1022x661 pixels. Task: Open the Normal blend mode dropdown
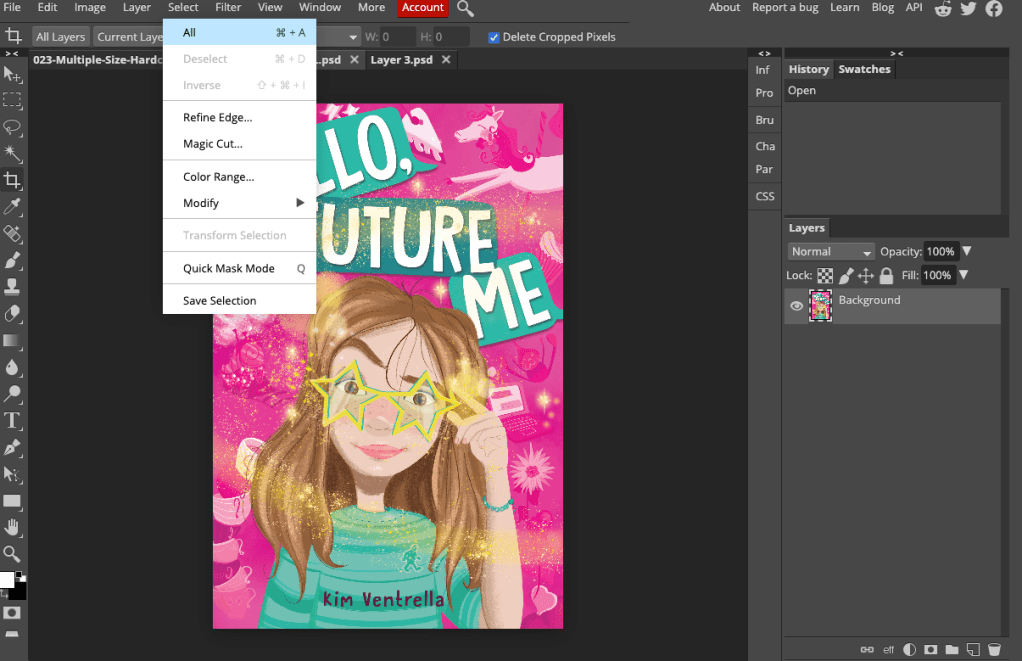tap(831, 252)
